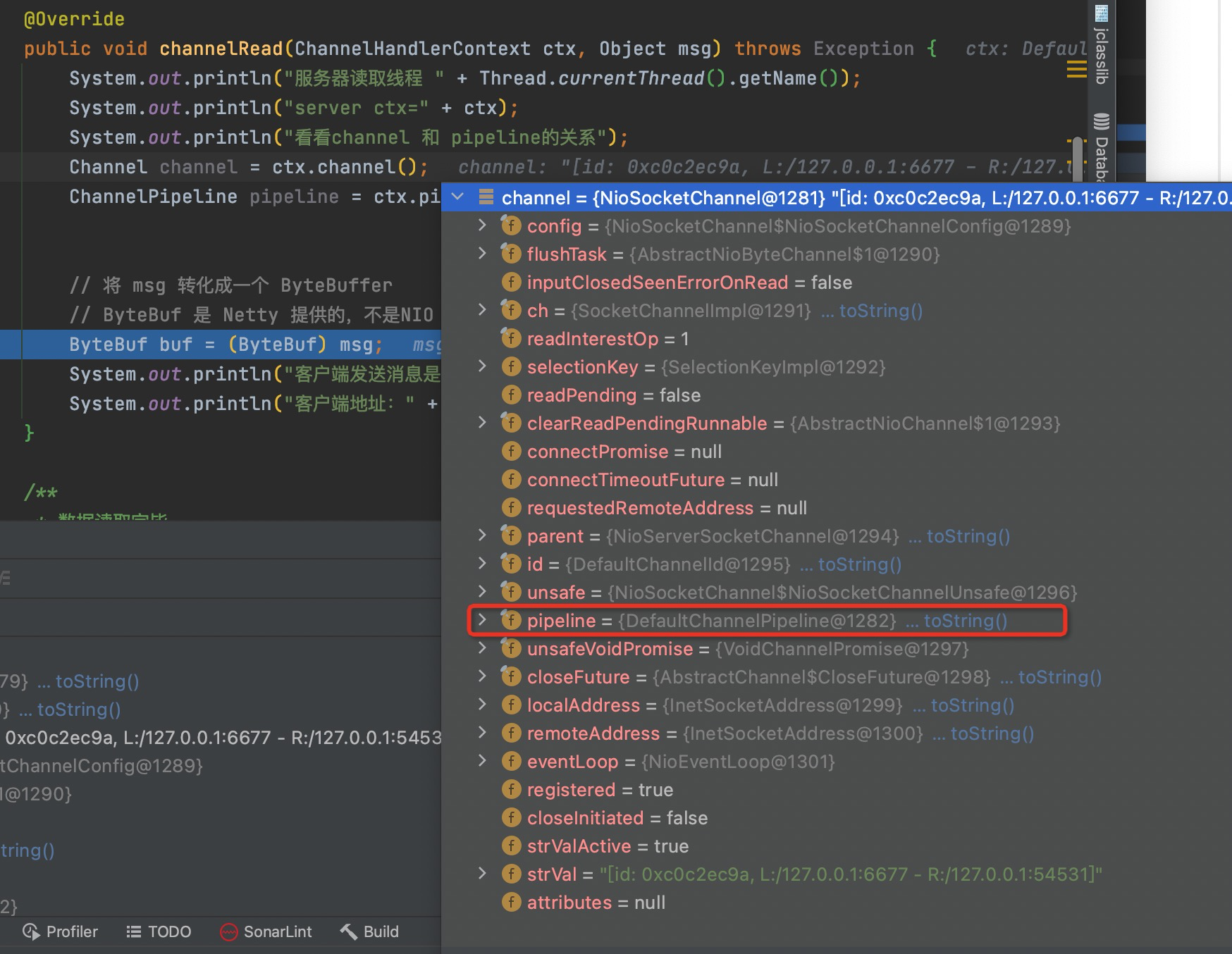
Task: Click the requestedRemoteAddress field icon
Action: pos(511,508)
